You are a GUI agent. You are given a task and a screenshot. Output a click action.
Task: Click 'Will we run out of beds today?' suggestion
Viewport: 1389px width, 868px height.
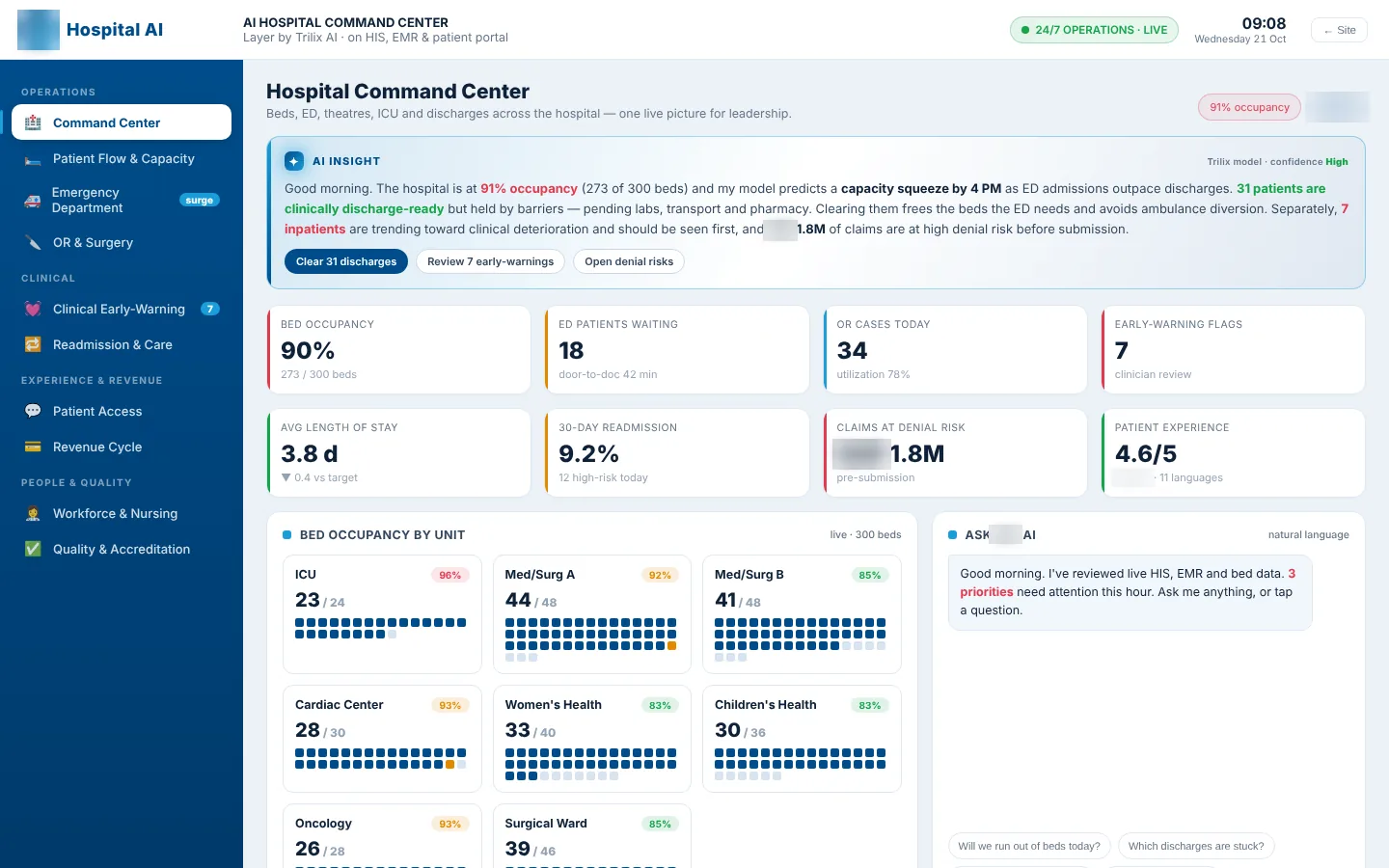(x=1029, y=846)
